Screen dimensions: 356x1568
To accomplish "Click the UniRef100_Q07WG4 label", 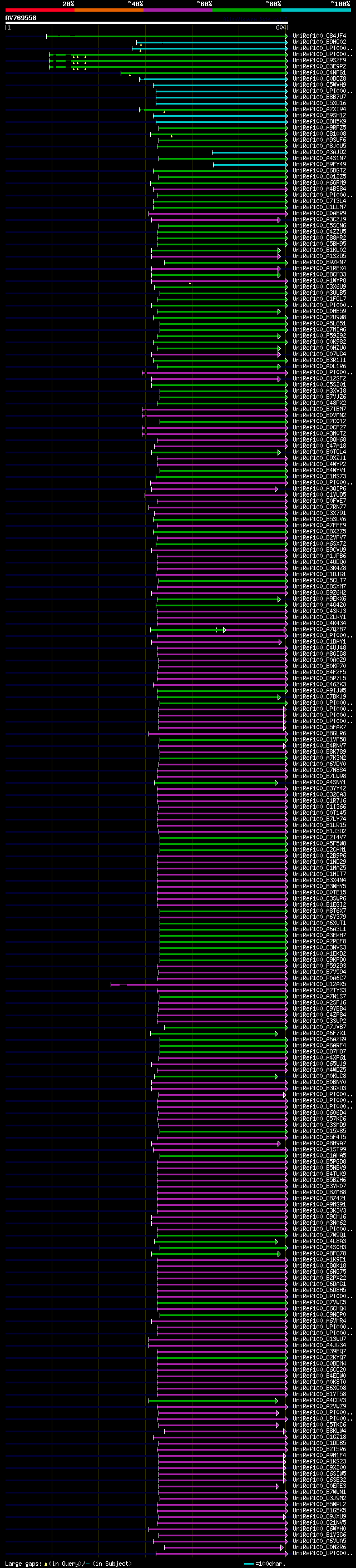I will point(319,354).
